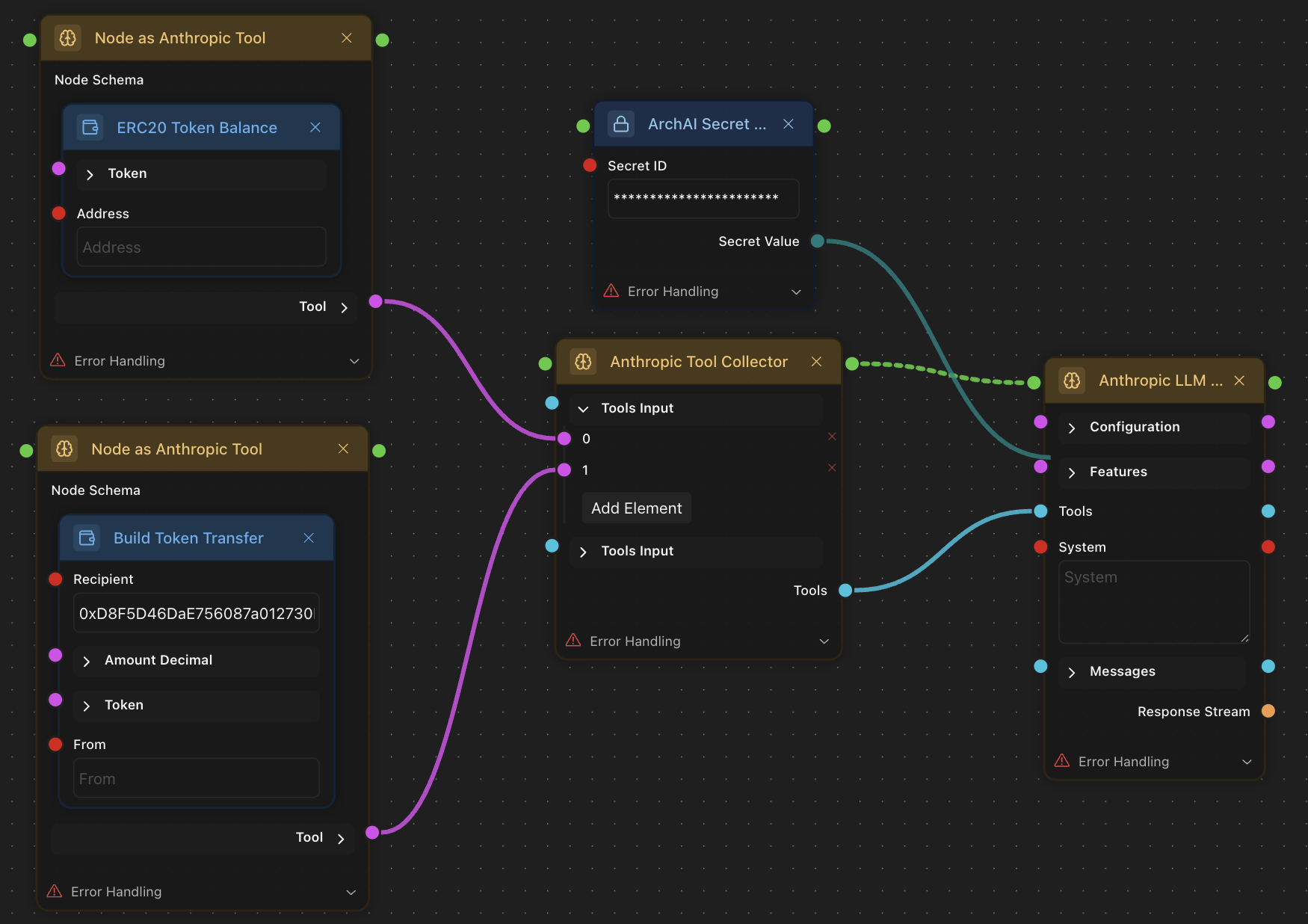
Task: Remove element 0 from Tools Input list
Action: 831,437
